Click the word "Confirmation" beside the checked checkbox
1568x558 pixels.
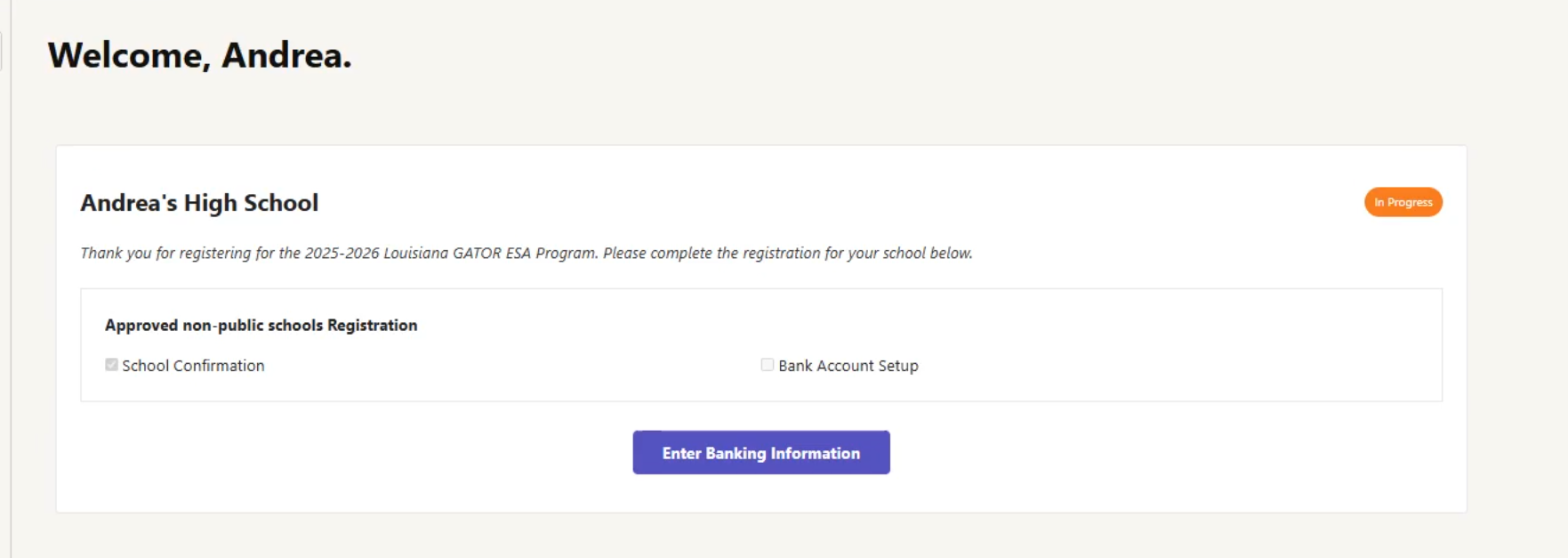(x=219, y=366)
